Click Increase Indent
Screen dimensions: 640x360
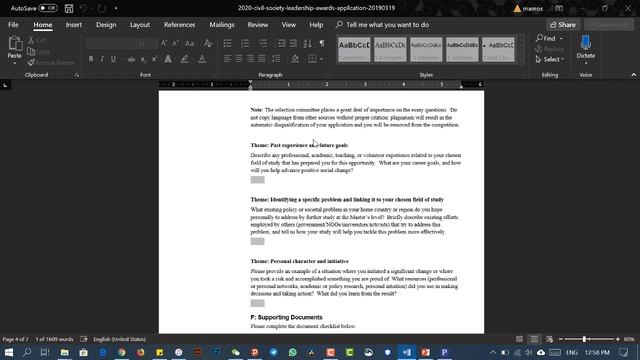[293, 43]
